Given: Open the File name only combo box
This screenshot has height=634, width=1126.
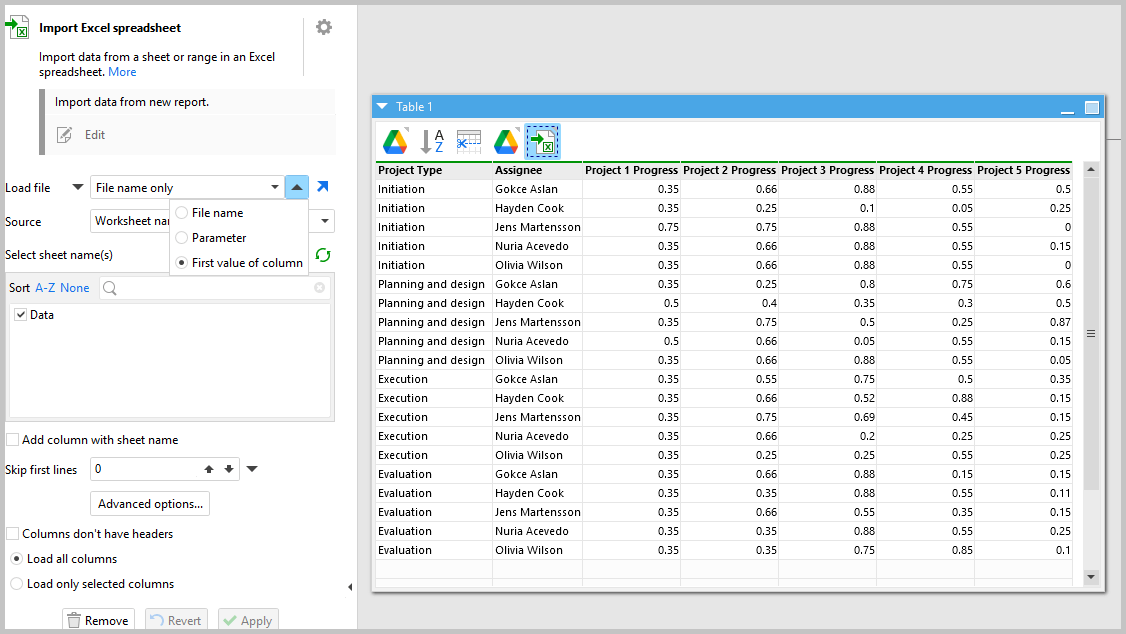Looking at the screenshot, I should [187, 187].
